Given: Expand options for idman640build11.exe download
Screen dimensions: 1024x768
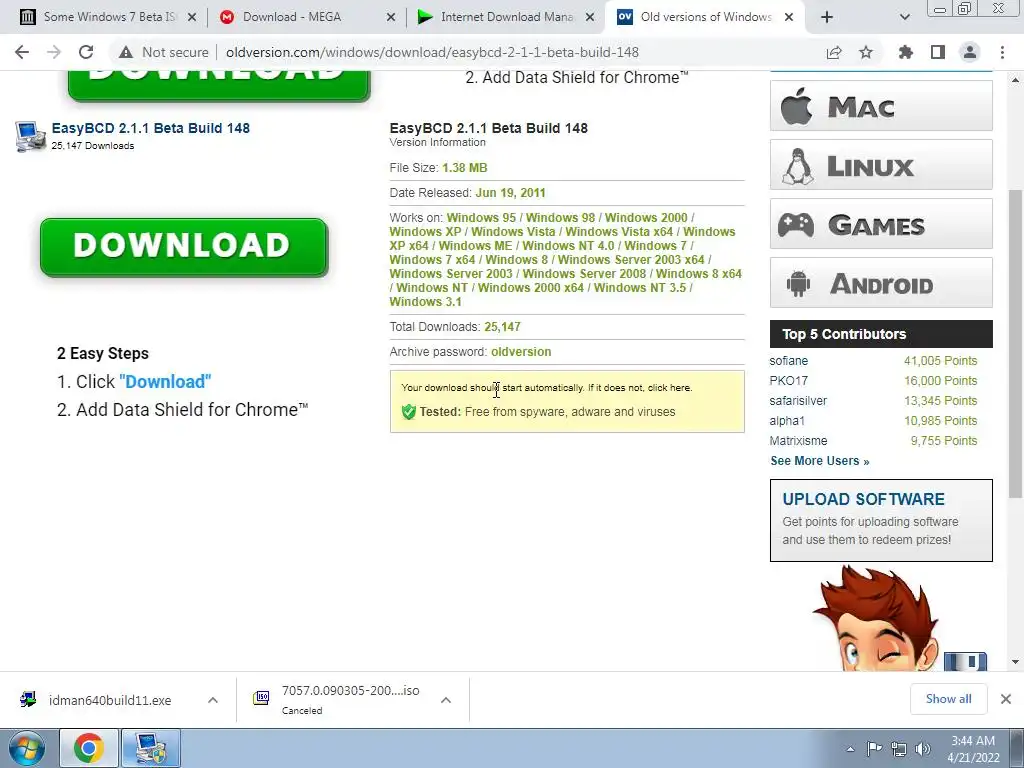Looking at the screenshot, I should tap(213, 700).
